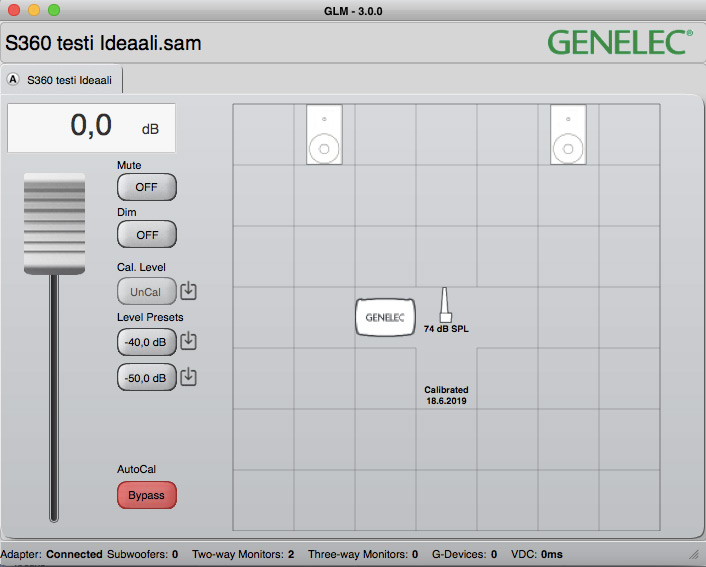Screen dimensions: 706x567
Task: Select the left monitor speaker icon
Action: tap(324, 134)
